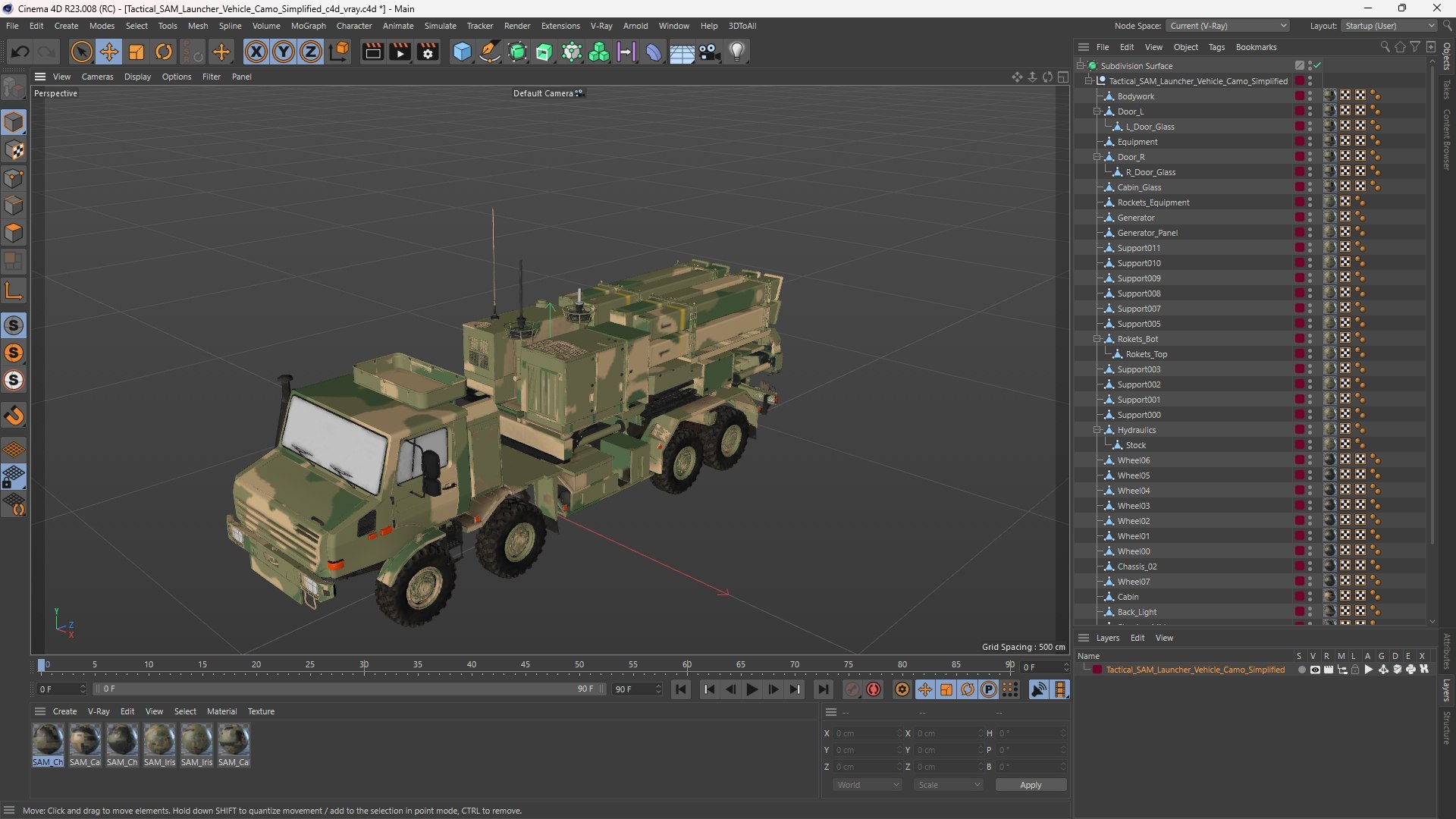The width and height of the screenshot is (1456, 819).
Task: Add a Floor environment object icon
Action: 682,52
